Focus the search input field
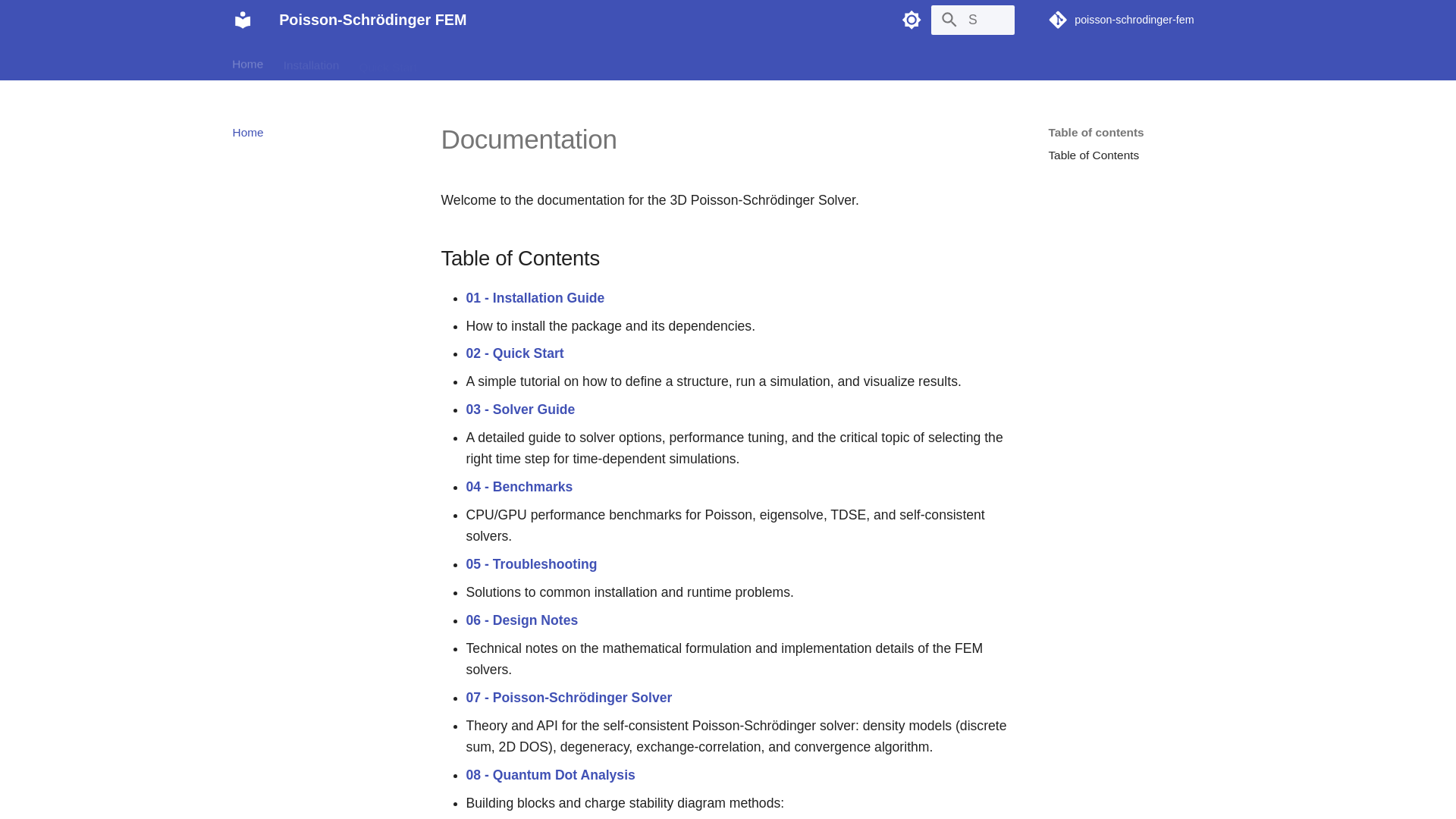 [x=972, y=20]
